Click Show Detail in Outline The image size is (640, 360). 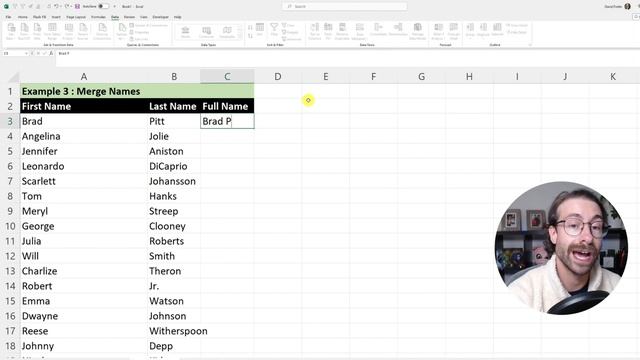(x=516, y=25)
